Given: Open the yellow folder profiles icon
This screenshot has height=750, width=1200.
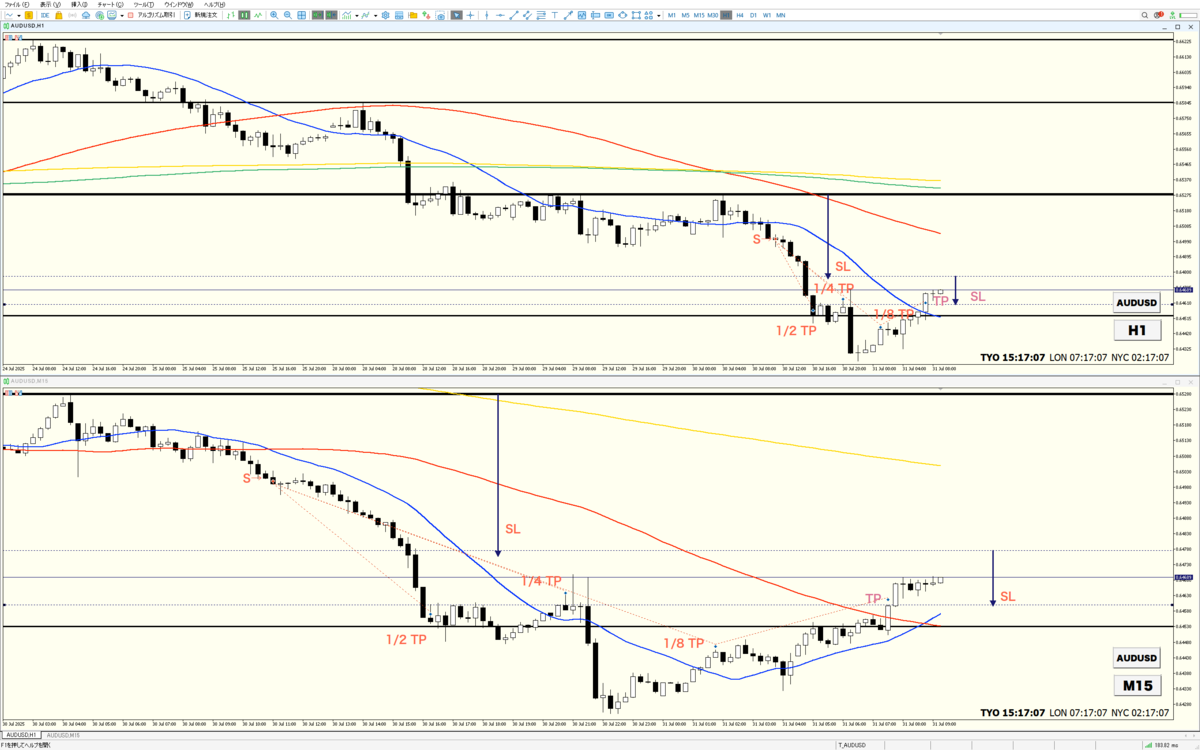Looking at the screenshot, I should pyautogui.click(x=413, y=16).
